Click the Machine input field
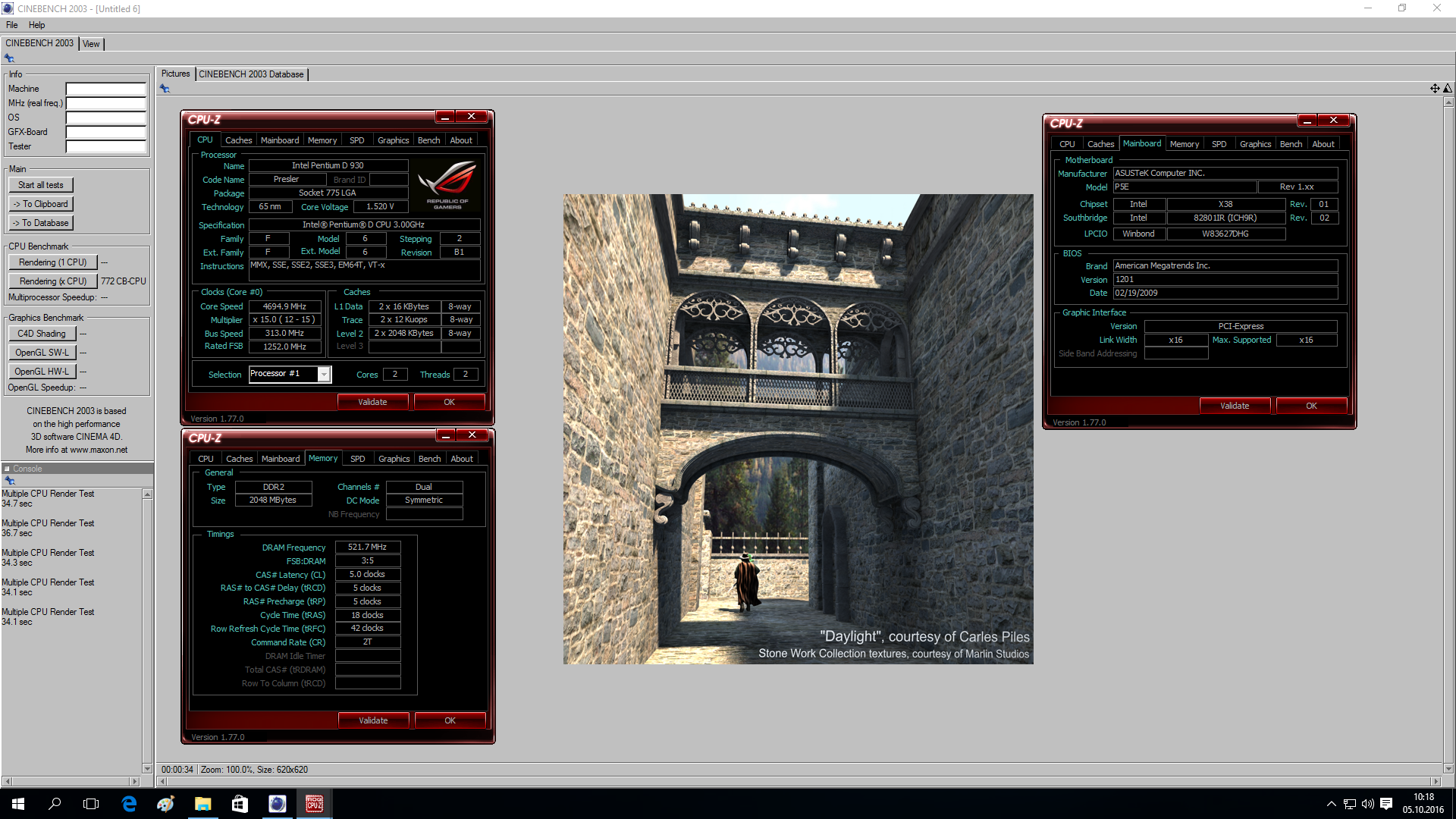Viewport: 1456px width, 819px height. 106,89
